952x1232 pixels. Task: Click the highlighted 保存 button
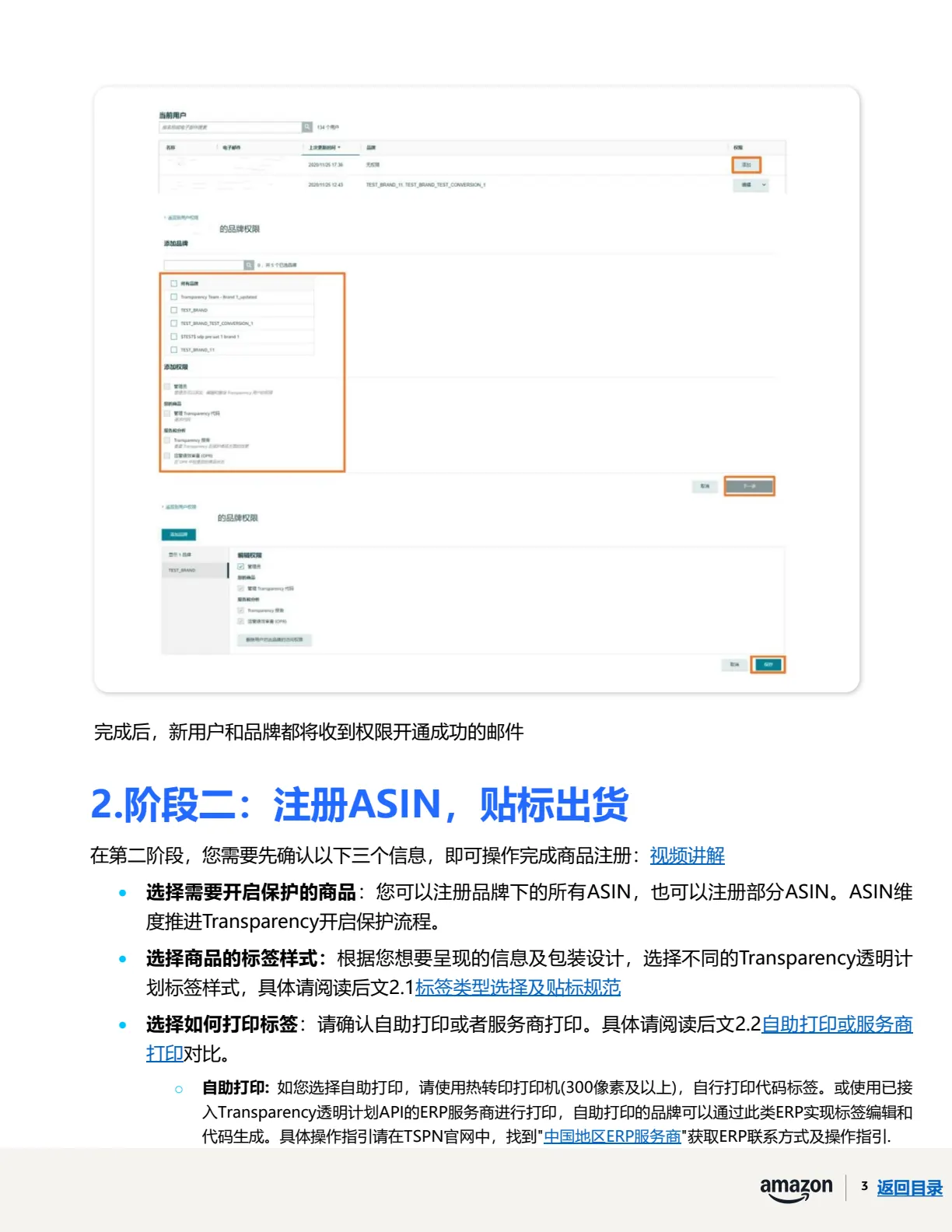[768, 664]
